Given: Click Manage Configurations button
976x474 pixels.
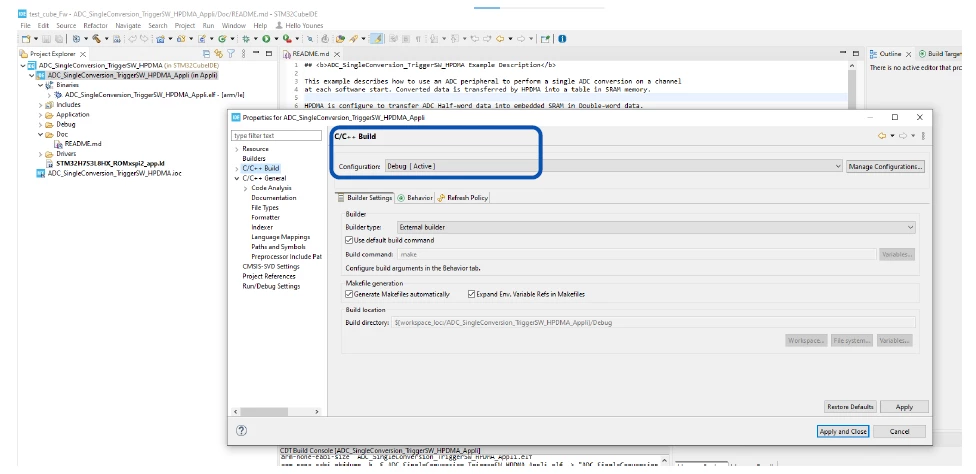Looking at the screenshot, I should coord(885,166).
